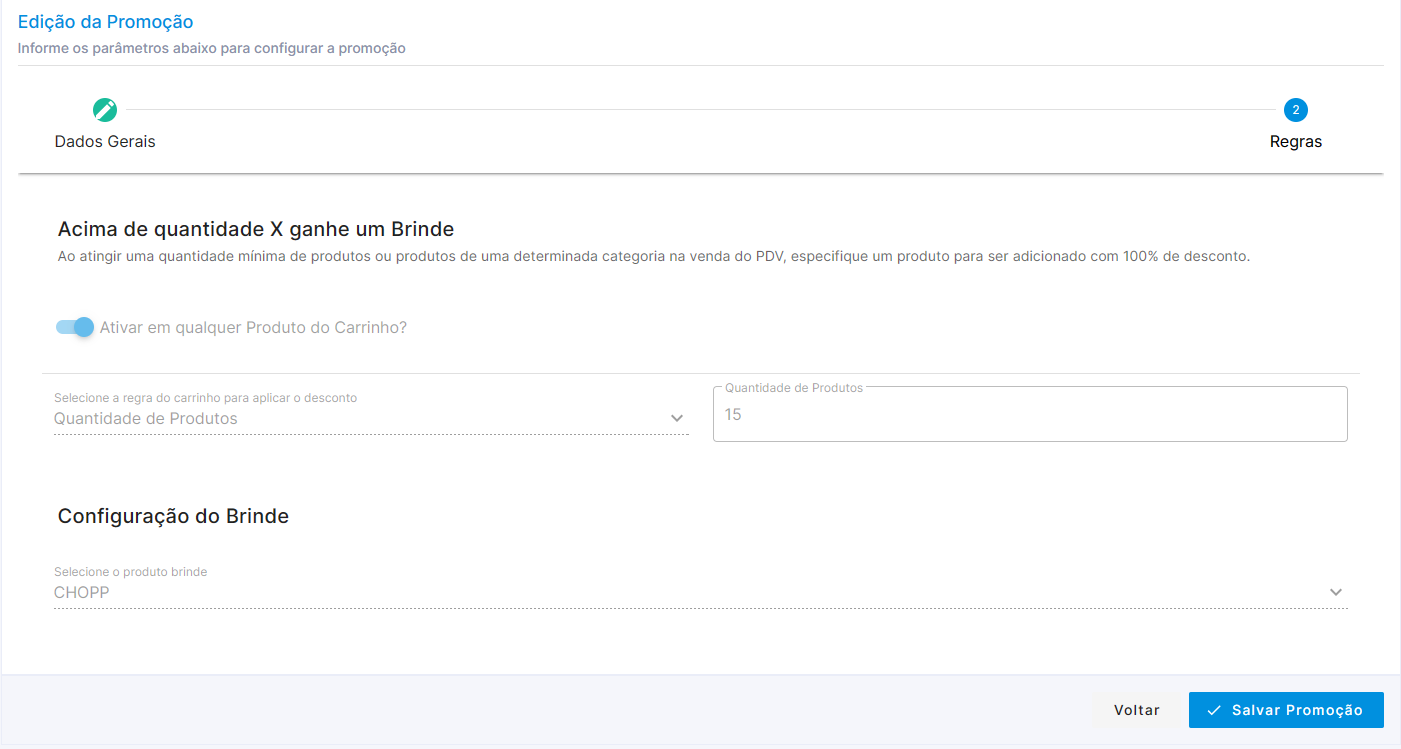Click the 'Configuração do Brinde' section heading
1401x749 pixels.
click(173, 516)
